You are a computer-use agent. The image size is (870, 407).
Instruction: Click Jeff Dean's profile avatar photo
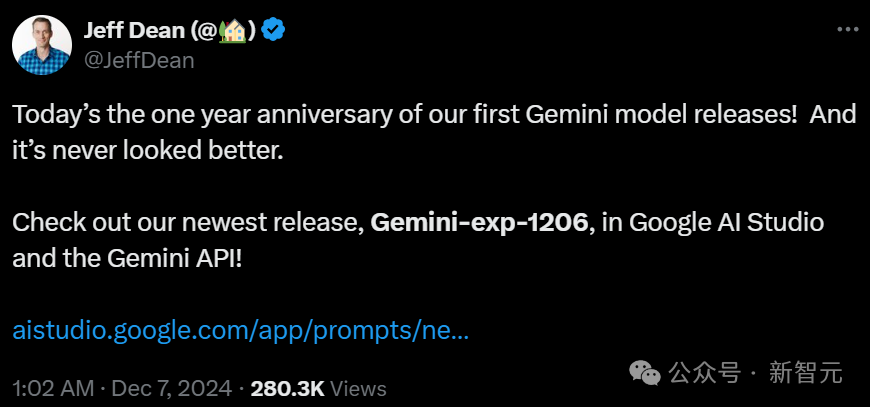[x=42, y=45]
